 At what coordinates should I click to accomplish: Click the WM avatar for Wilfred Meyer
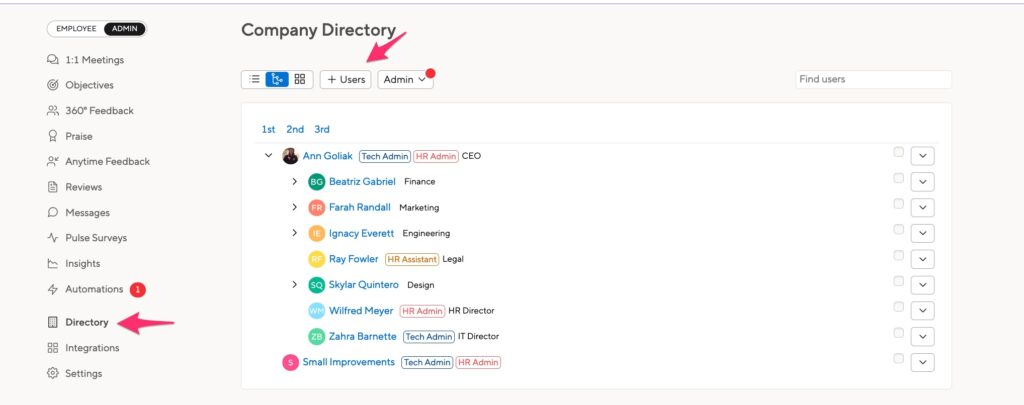pyautogui.click(x=317, y=311)
